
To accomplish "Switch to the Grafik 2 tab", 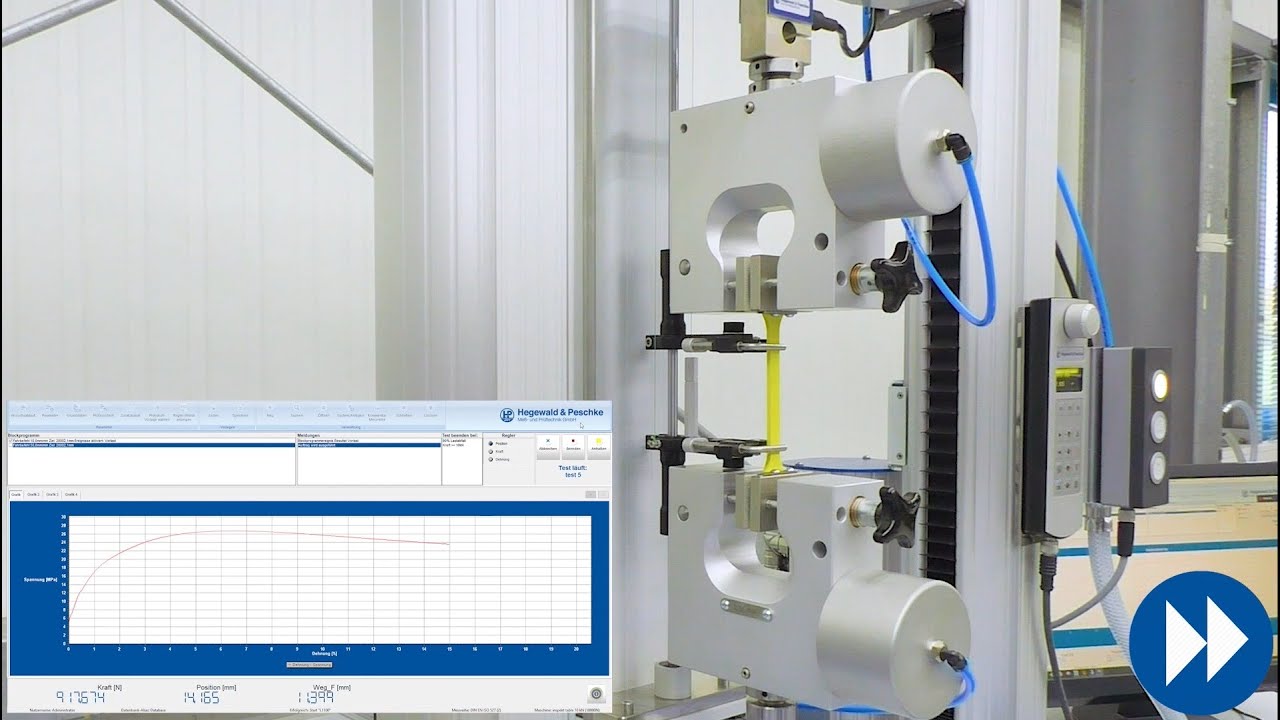I will [x=34, y=495].
